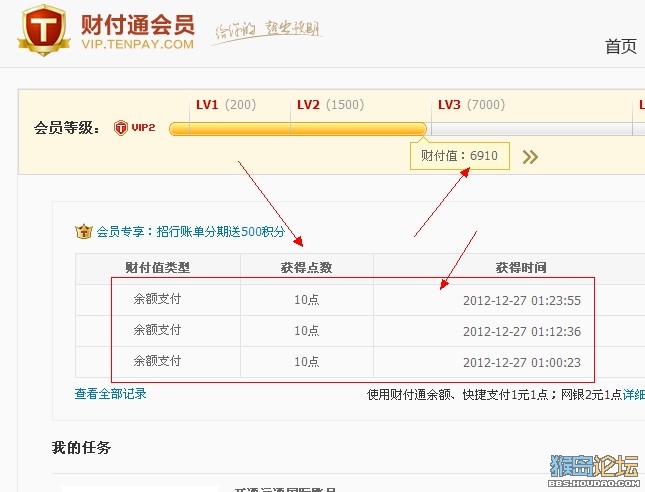Open the 招行账单分期送500积分 promotion link
The image size is (645, 492).
coord(221,232)
